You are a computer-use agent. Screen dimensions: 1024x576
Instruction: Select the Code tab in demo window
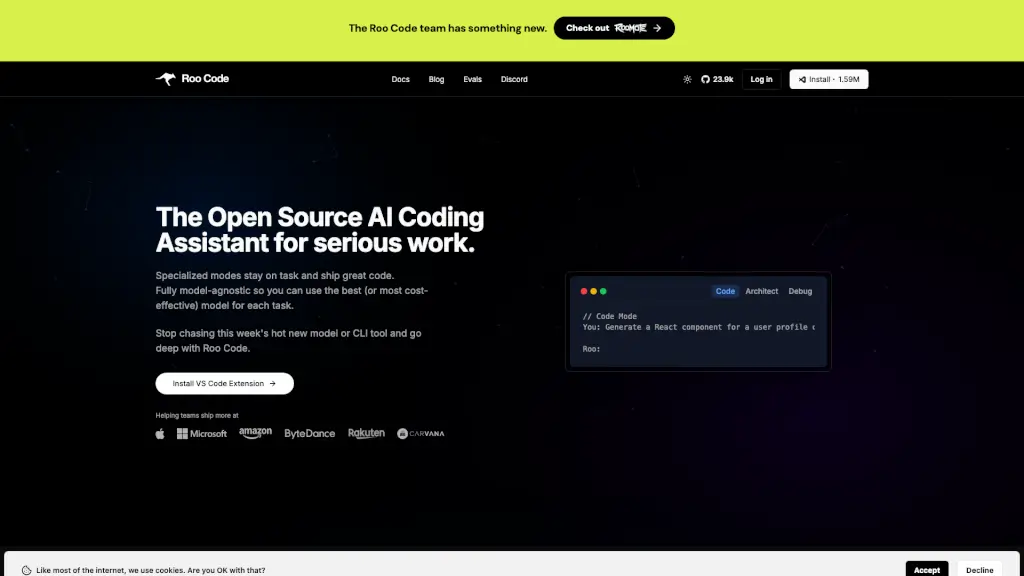click(x=725, y=291)
